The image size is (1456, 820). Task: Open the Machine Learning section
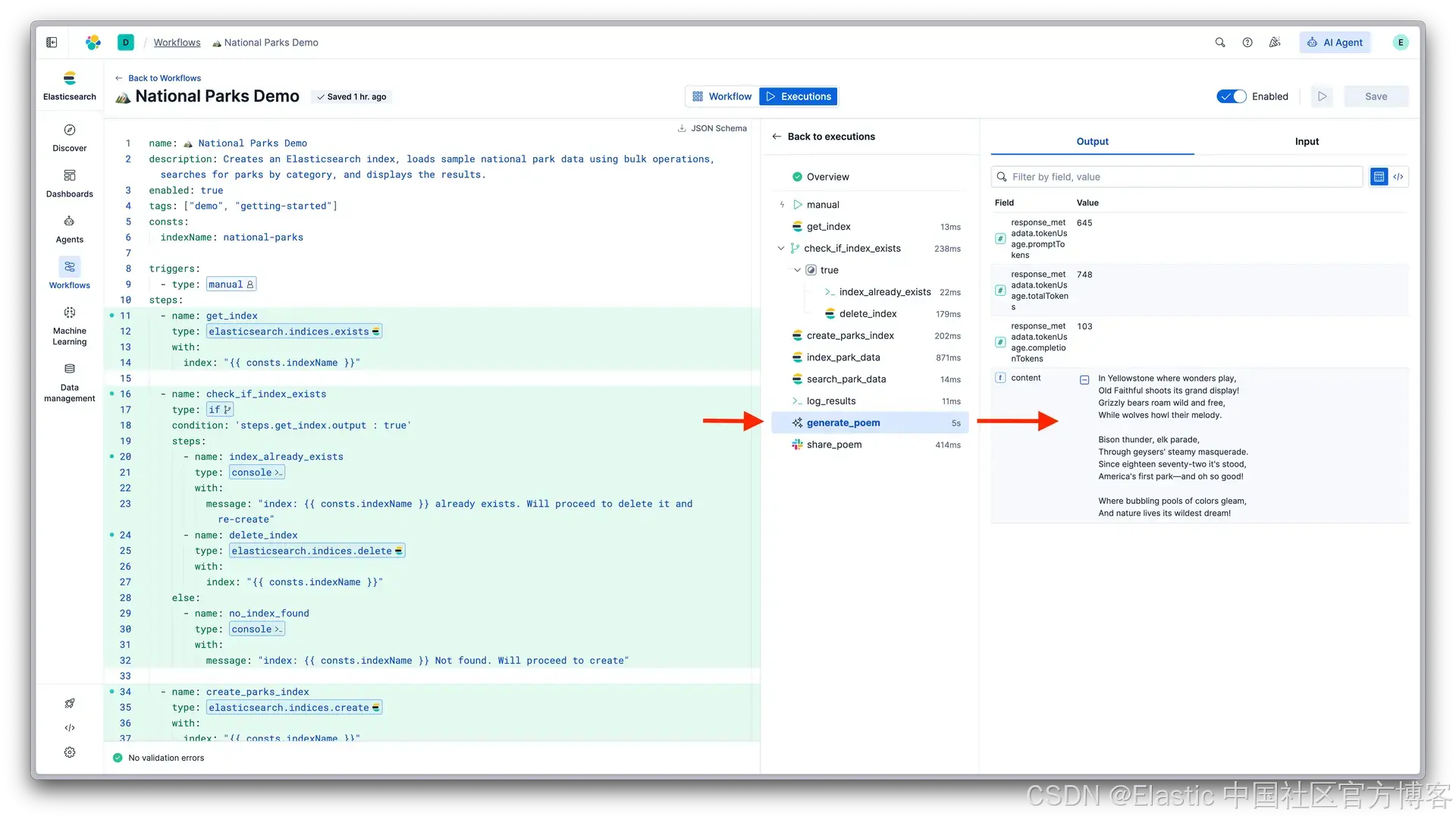click(69, 325)
